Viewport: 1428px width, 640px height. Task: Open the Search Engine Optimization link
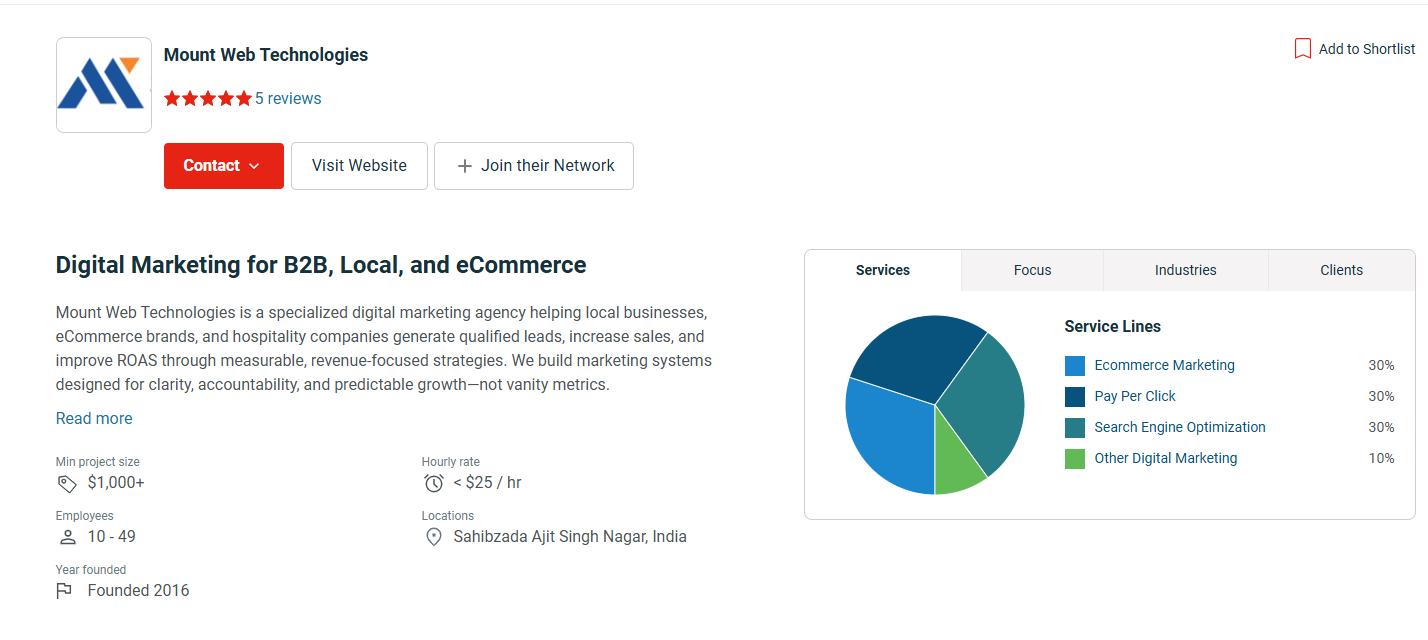(x=1180, y=427)
